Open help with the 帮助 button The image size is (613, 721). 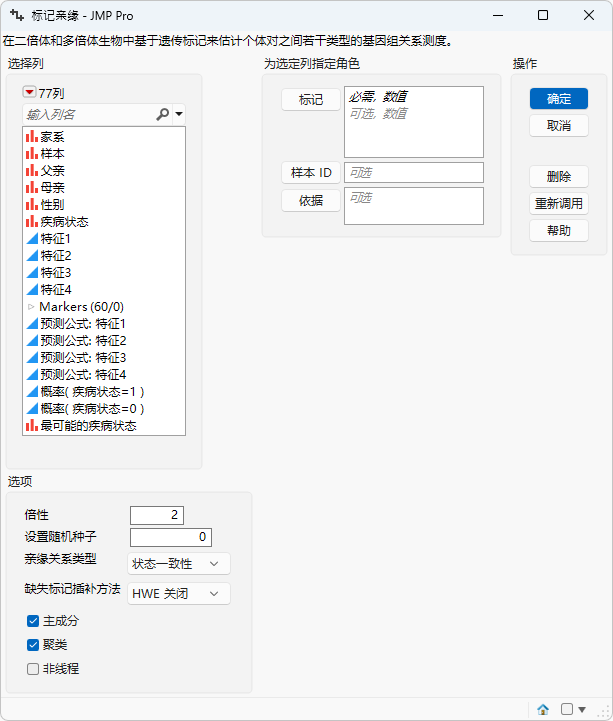[559, 231]
